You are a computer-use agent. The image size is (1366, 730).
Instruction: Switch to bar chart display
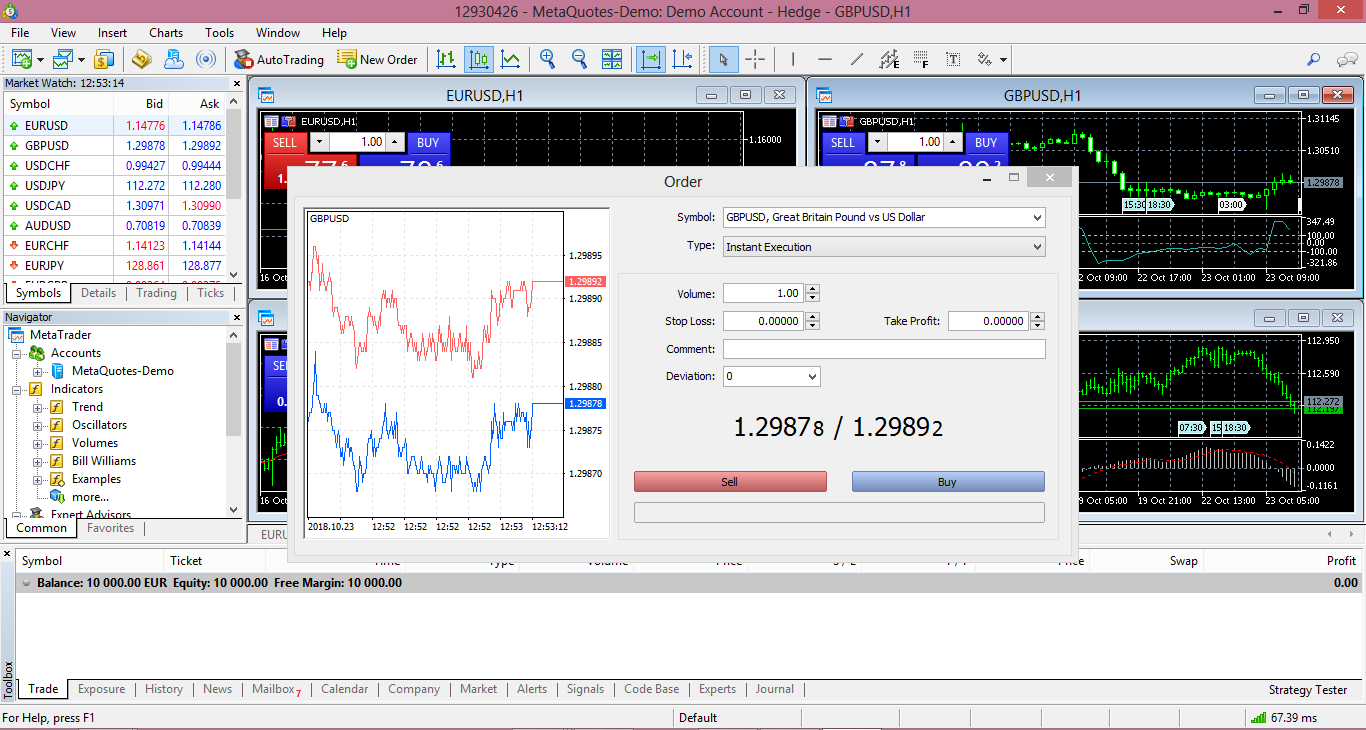[x=446, y=59]
